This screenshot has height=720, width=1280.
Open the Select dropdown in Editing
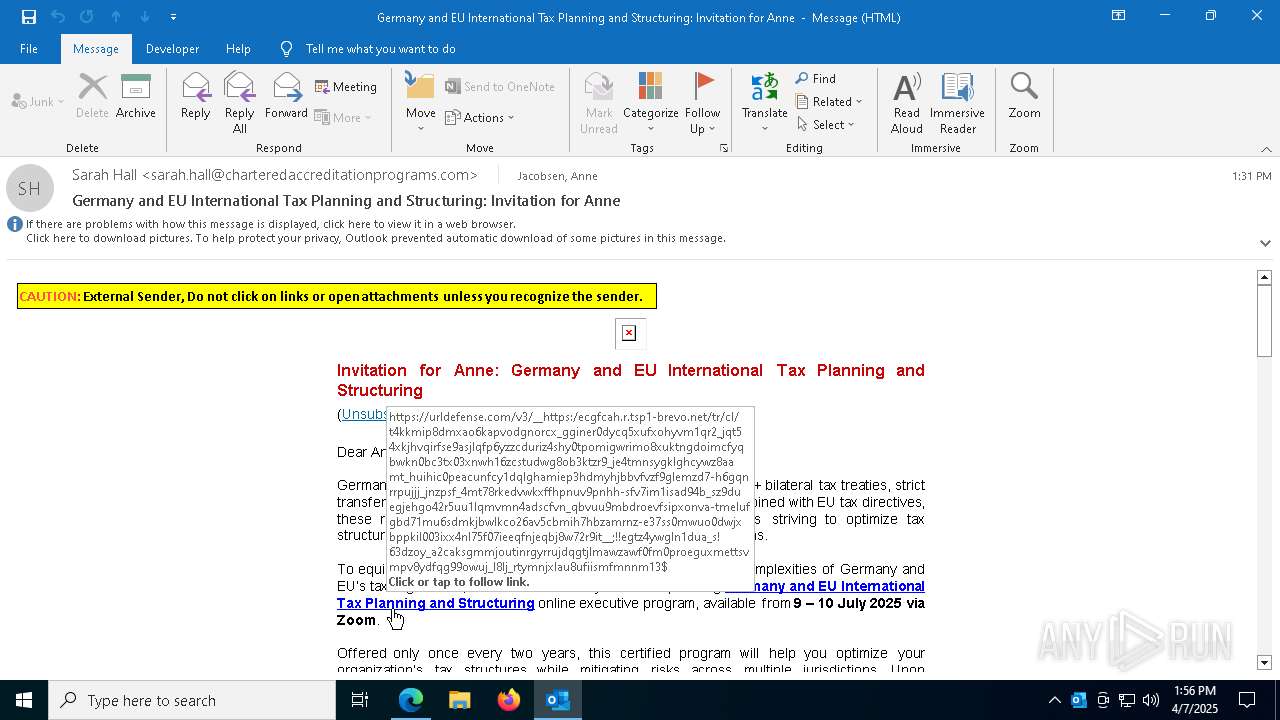pos(826,125)
